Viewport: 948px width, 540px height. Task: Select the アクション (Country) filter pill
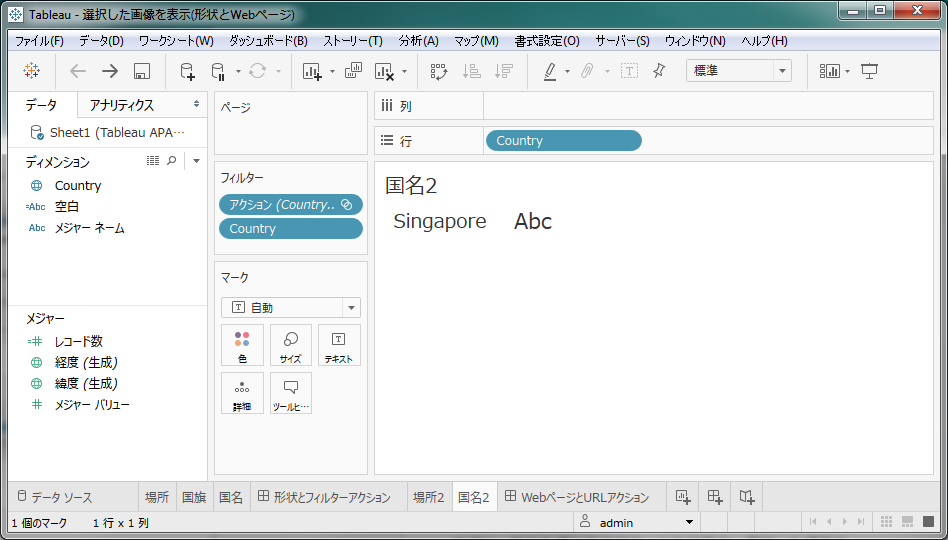(x=291, y=205)
